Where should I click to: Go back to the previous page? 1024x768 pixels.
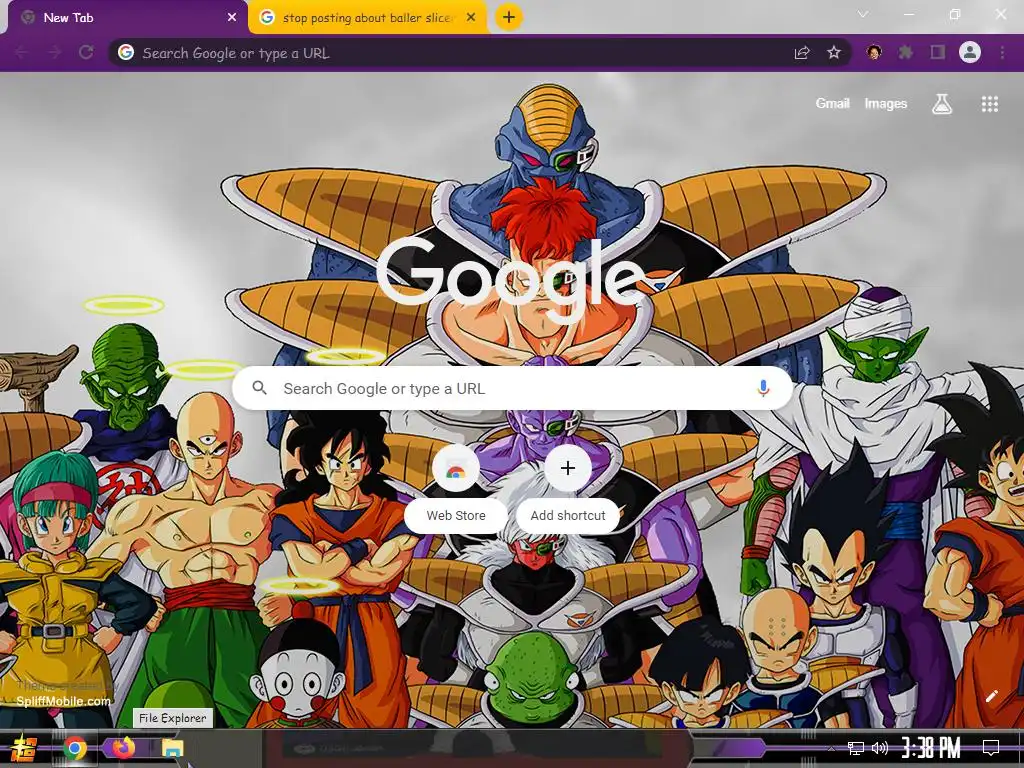tap(22, 53)
